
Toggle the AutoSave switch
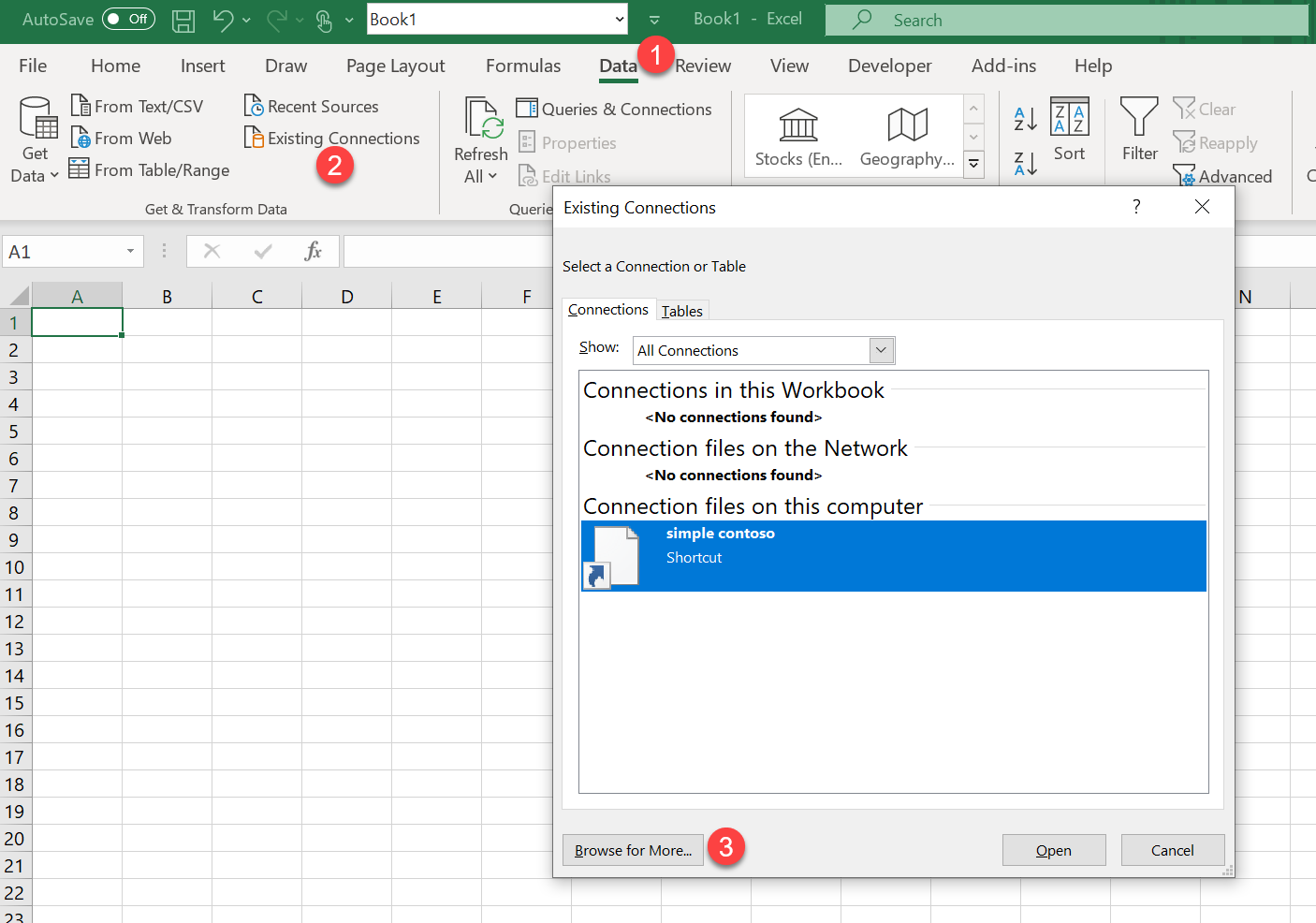click(x=128, y=19)
